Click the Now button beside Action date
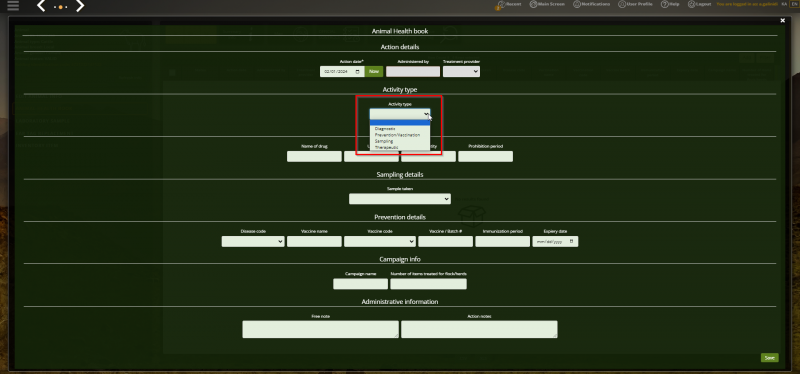The image size is (800, 374). pyautogui.click(x=374, y=71)
